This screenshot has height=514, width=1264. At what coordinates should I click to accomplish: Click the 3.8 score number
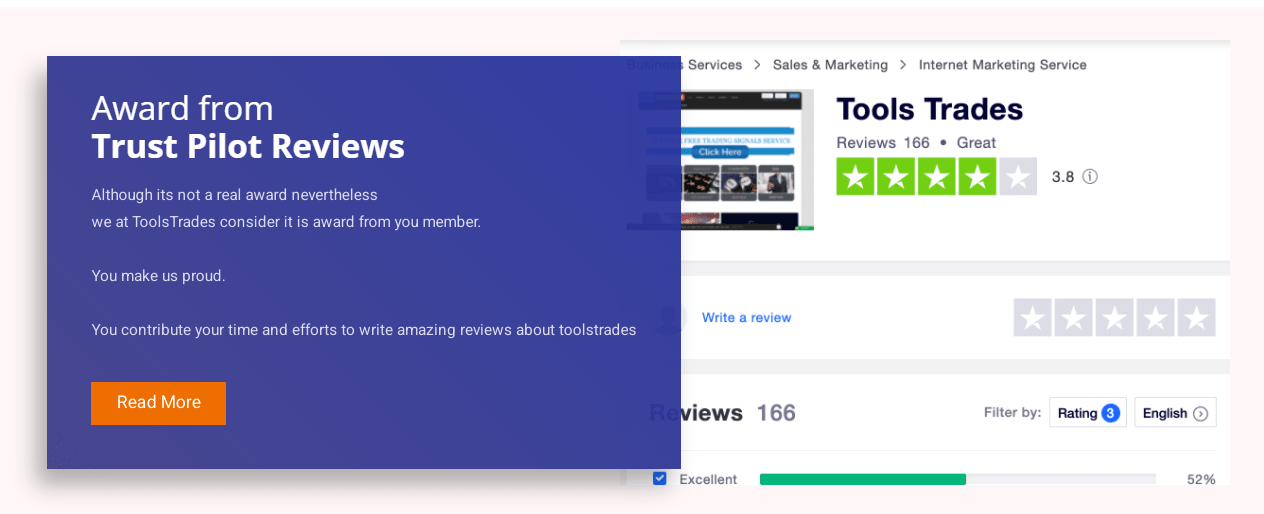pyautogui.click(x=1062, y=177)
